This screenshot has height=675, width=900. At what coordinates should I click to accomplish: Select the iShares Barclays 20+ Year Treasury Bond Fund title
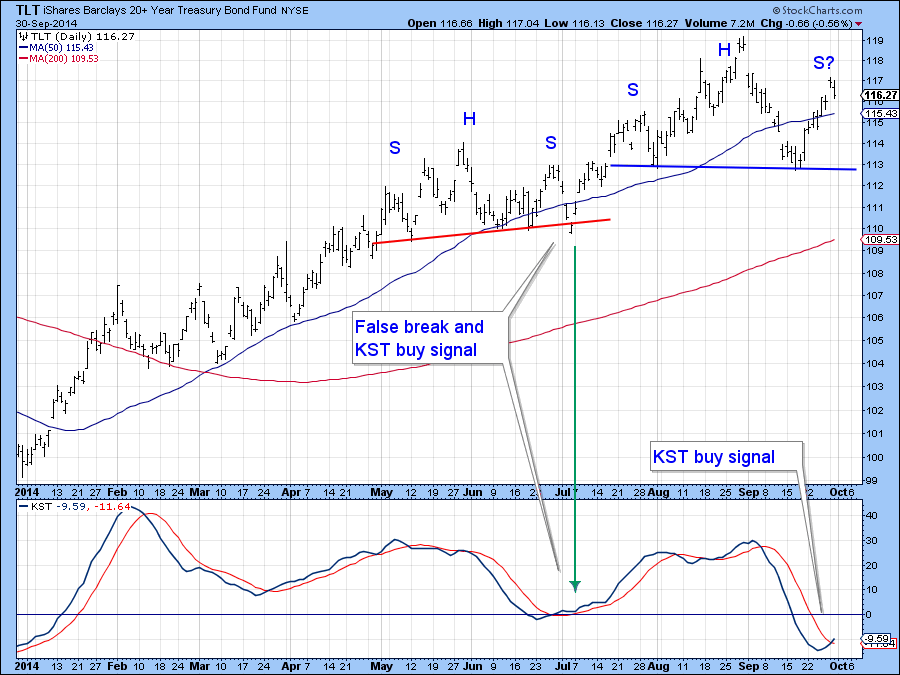[x=160, y=10]
